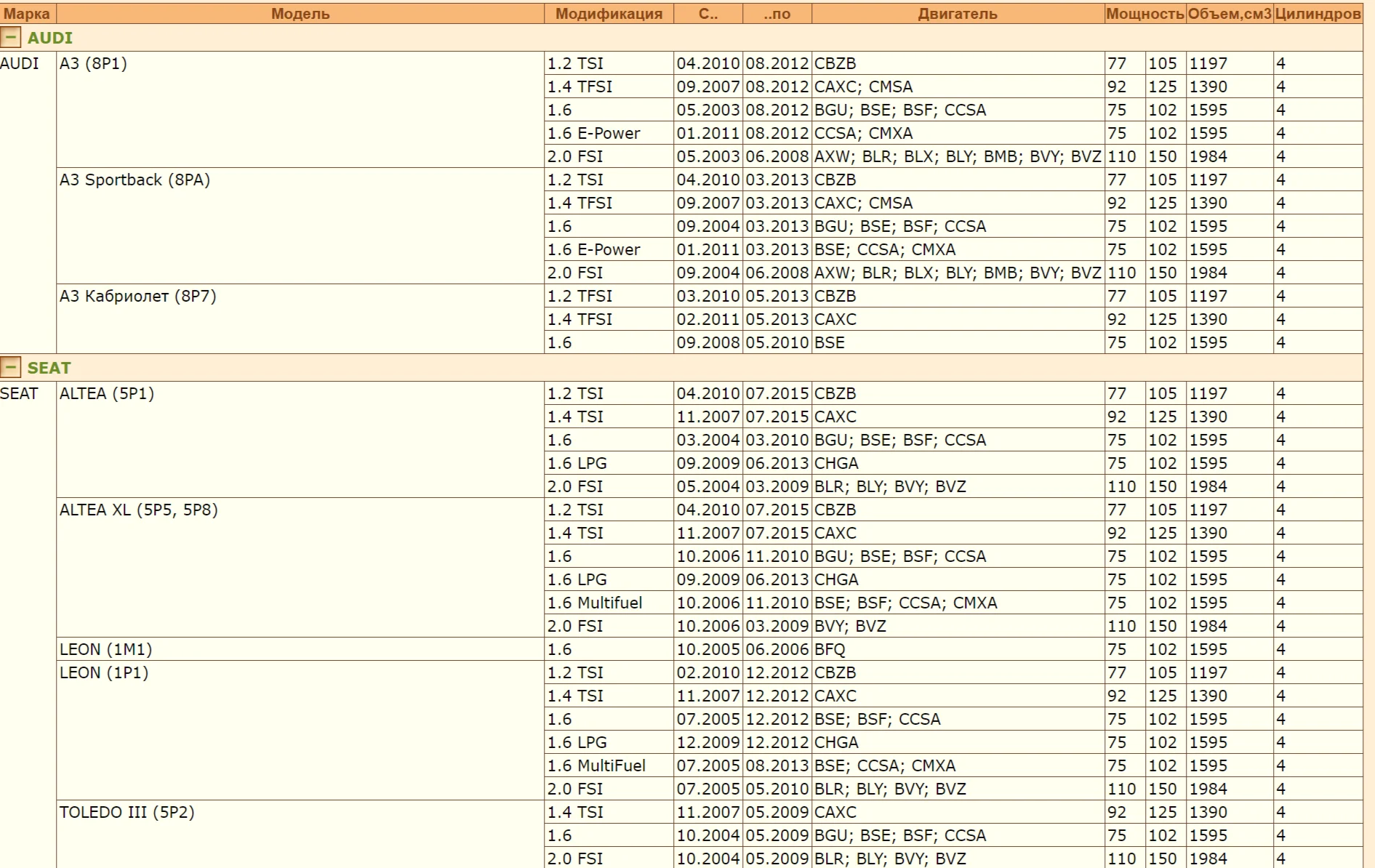Select the LEON (1P1) model cell

click(x=300, y=731)
